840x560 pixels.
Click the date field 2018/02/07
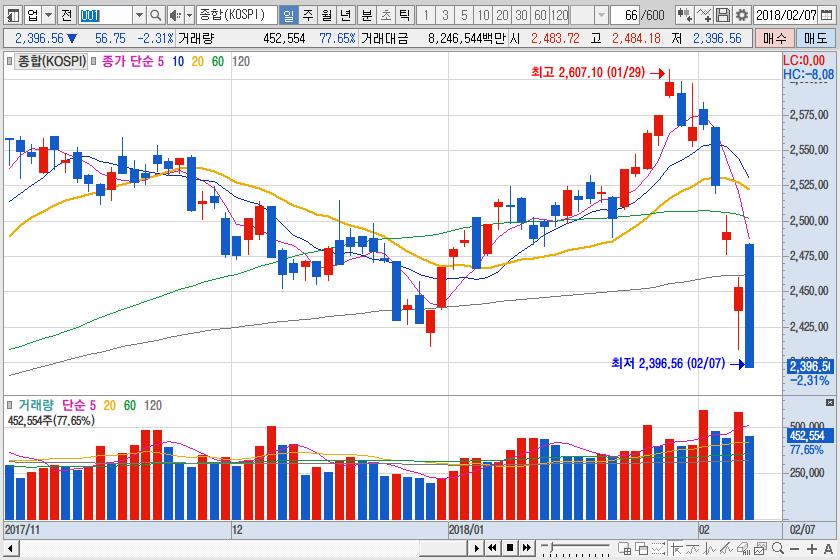tap(786, 15)
